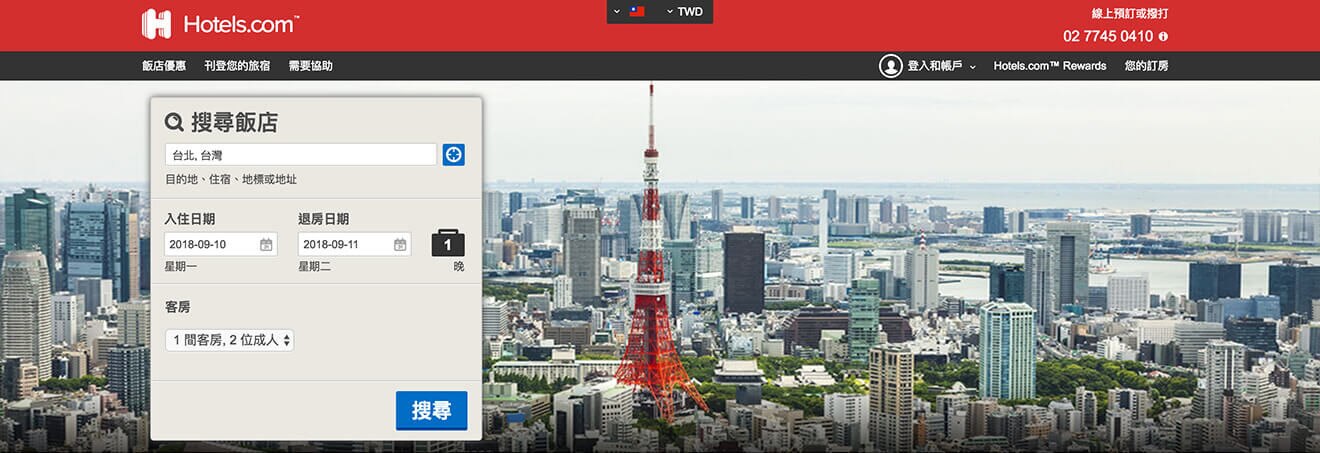Expand 登入和帳戶 dropdown

941,66
